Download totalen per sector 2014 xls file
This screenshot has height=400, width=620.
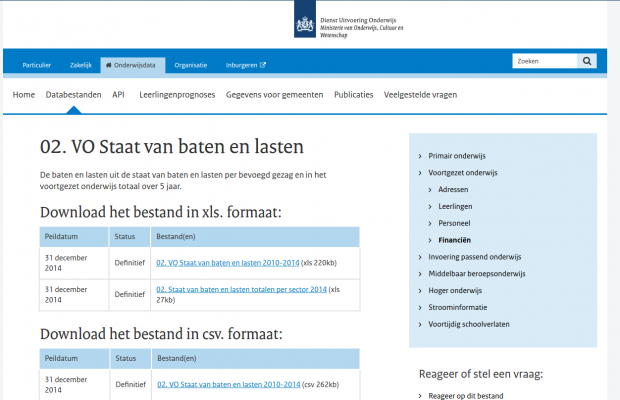(242, 289)
